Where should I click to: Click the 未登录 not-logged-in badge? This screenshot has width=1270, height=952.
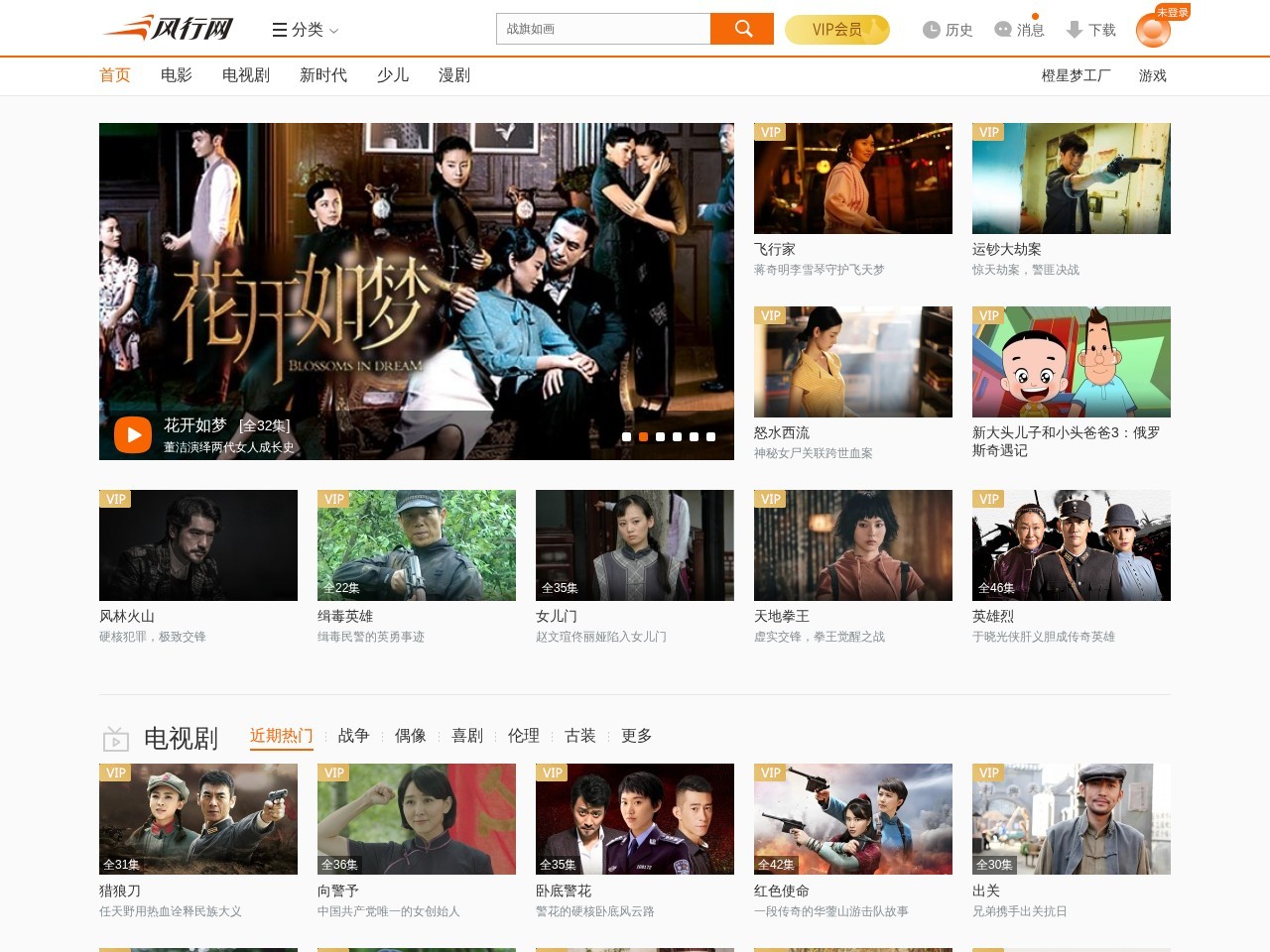[x=1172, y=12]
